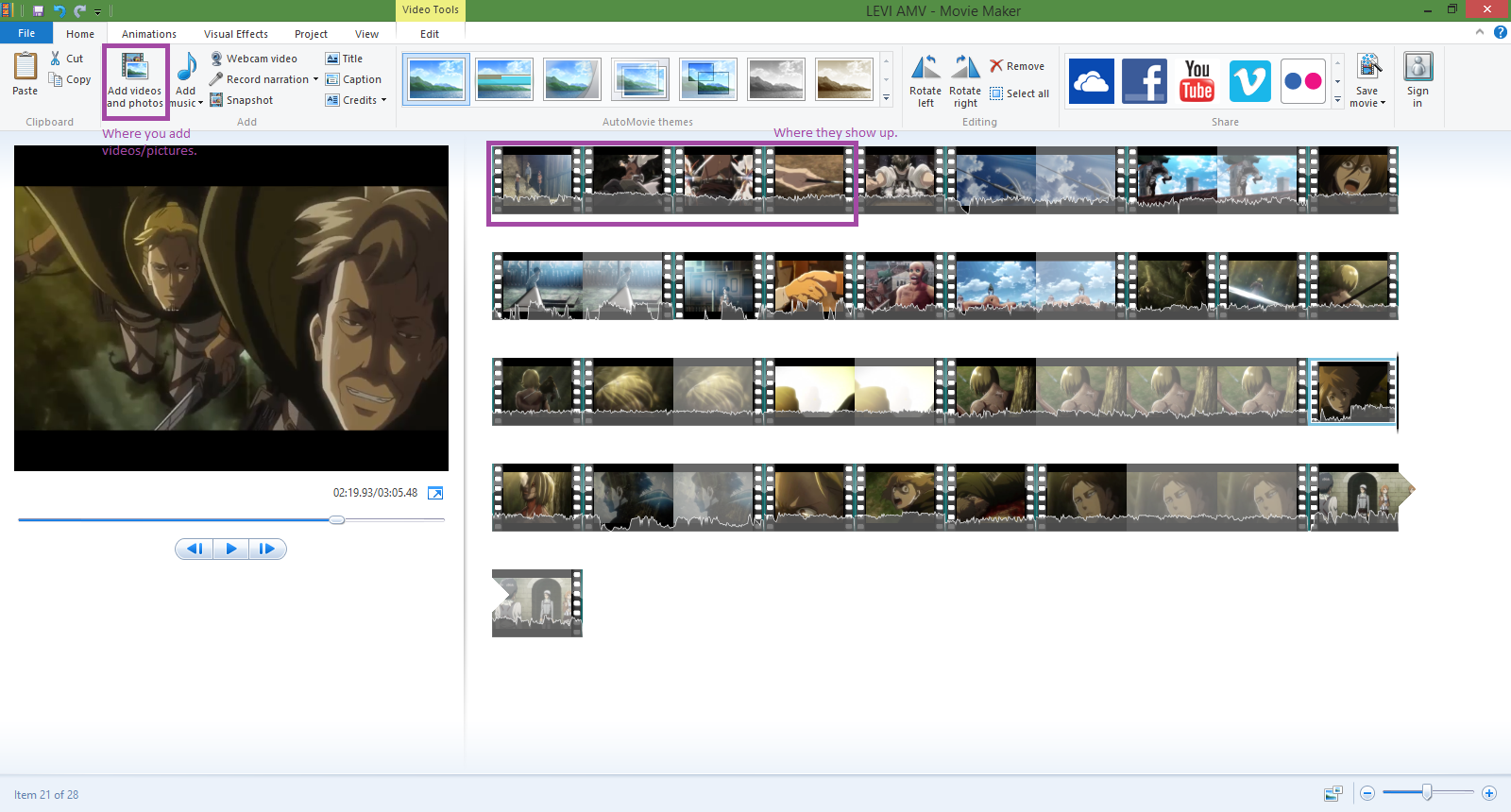Screen dimensions: 1511x812
Task: Zoom in the timeline thumbnails
Action: 1489,793
